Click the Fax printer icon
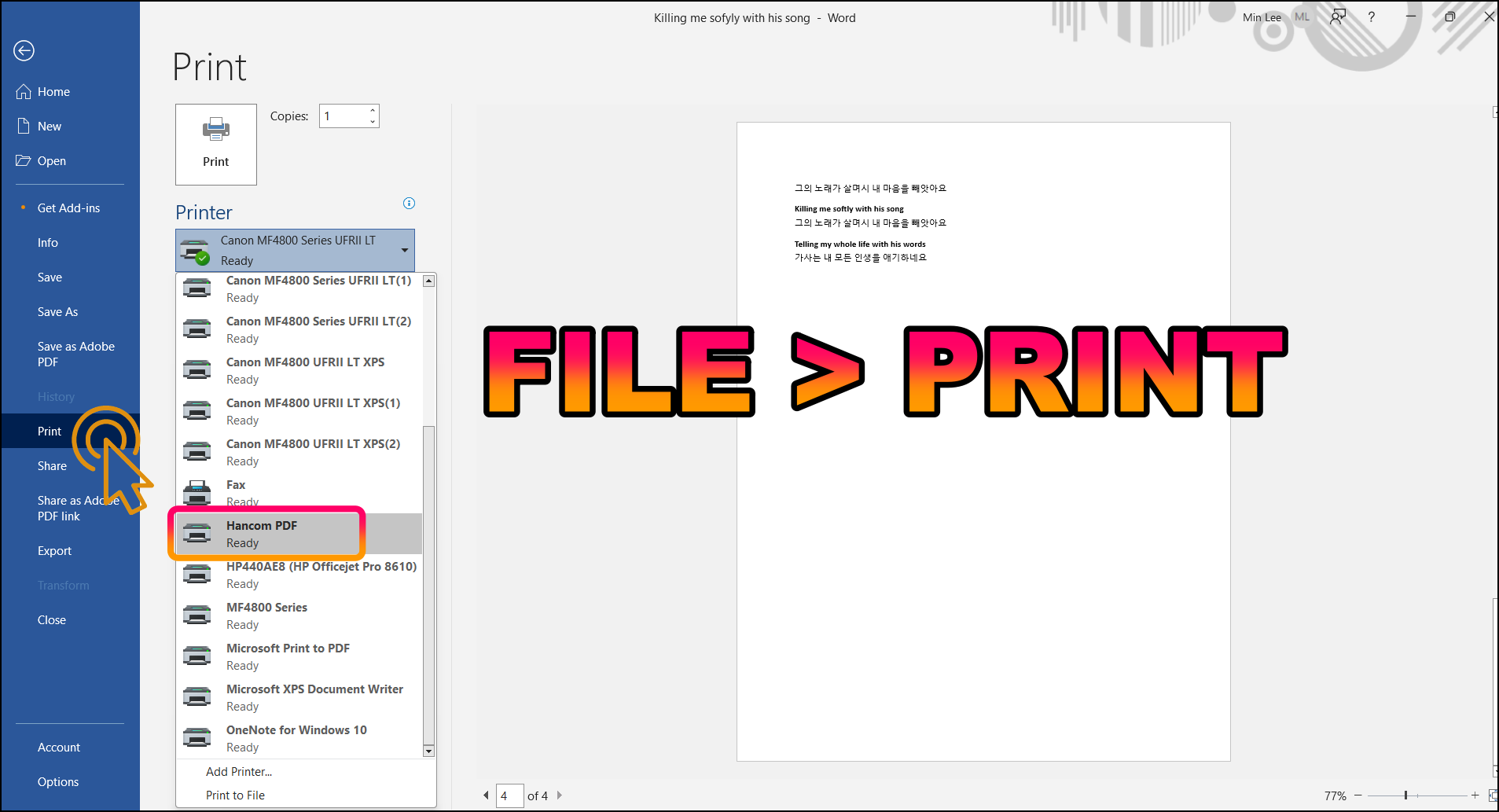This screenshot has height=812, width=1499. pos(197,493)
